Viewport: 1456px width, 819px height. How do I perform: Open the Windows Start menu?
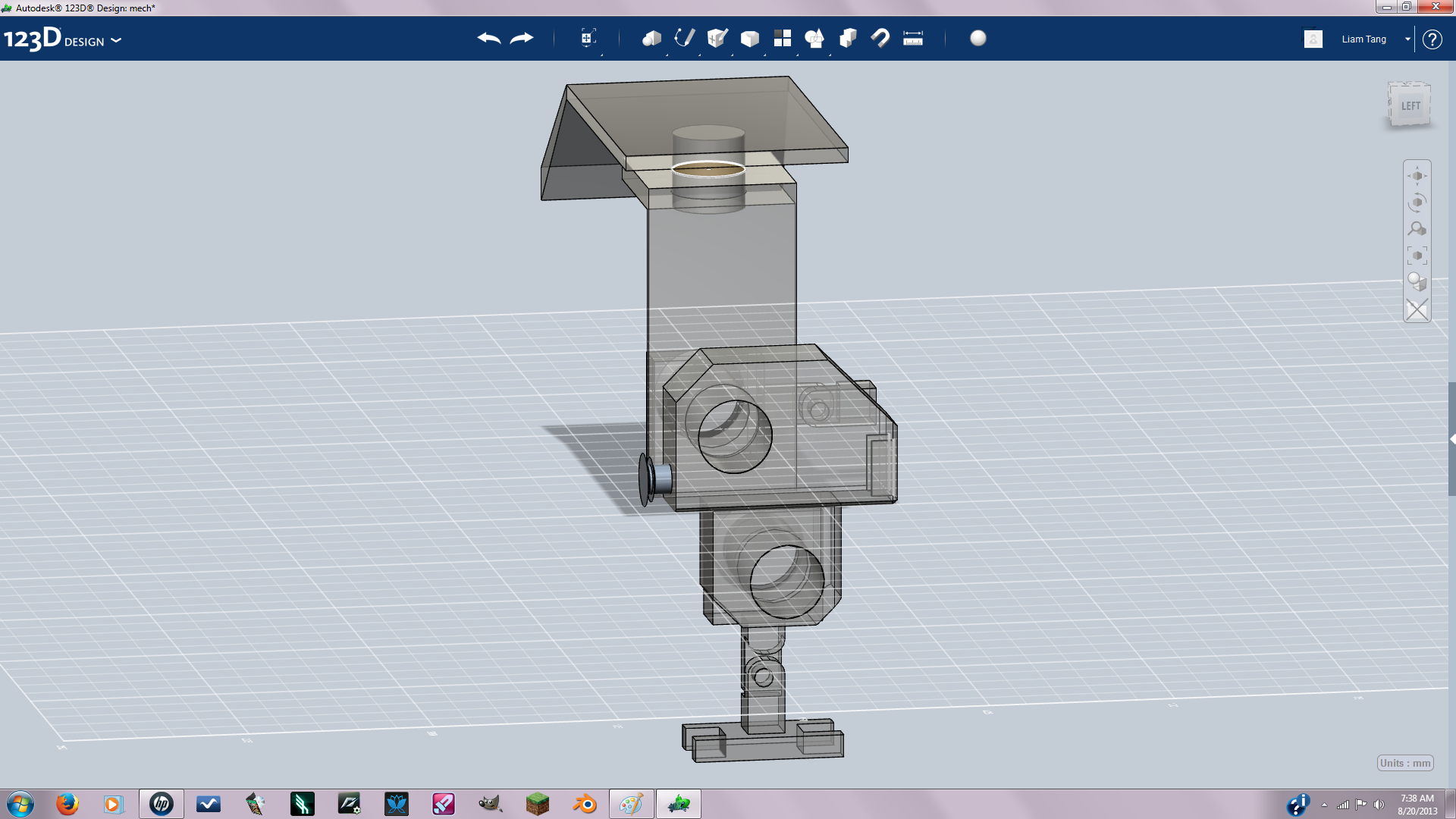pos(20,804)
